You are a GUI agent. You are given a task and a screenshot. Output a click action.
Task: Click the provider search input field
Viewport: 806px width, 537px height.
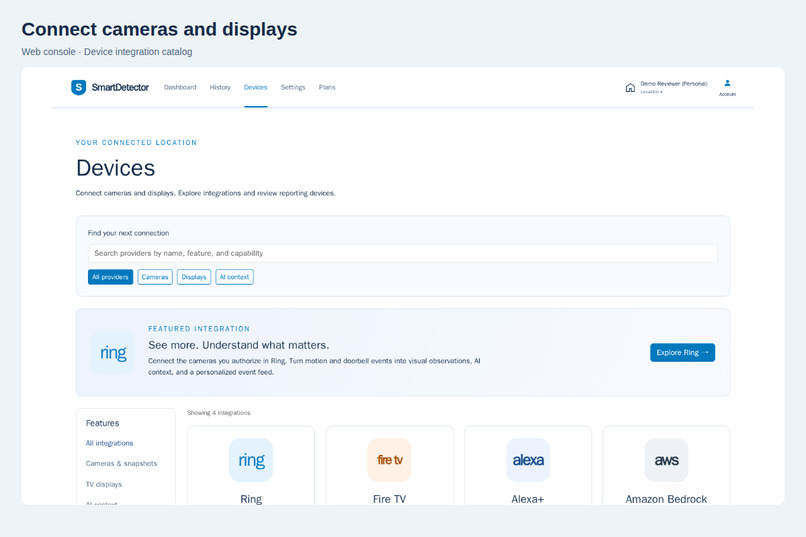click(x=402, y=253)
